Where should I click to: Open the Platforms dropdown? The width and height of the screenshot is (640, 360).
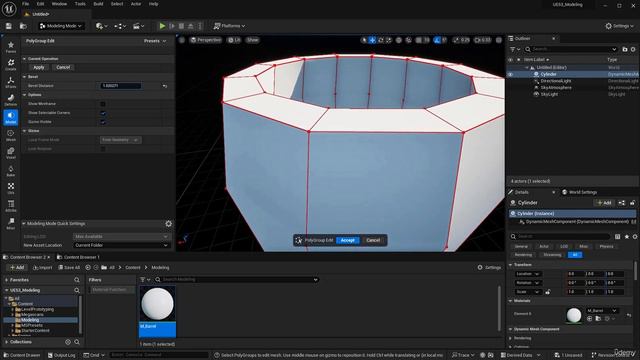(229, 26)
